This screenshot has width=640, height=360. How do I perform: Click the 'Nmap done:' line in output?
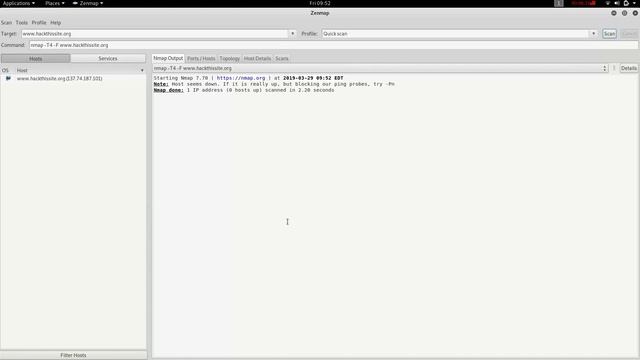pyautogui.click(x=244, y=90)
